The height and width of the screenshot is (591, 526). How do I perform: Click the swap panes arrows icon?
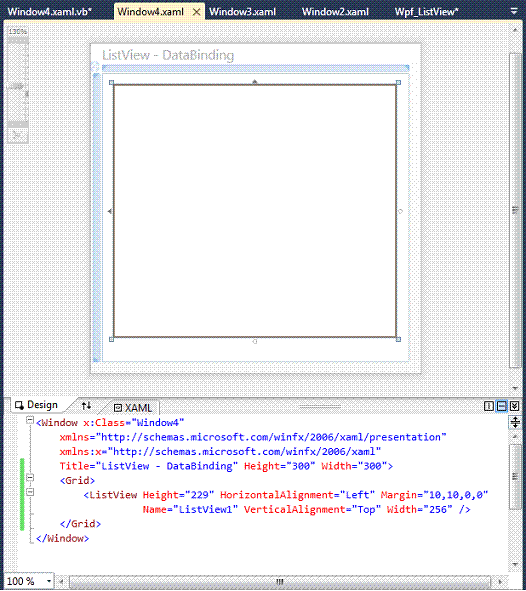point(86,406)
